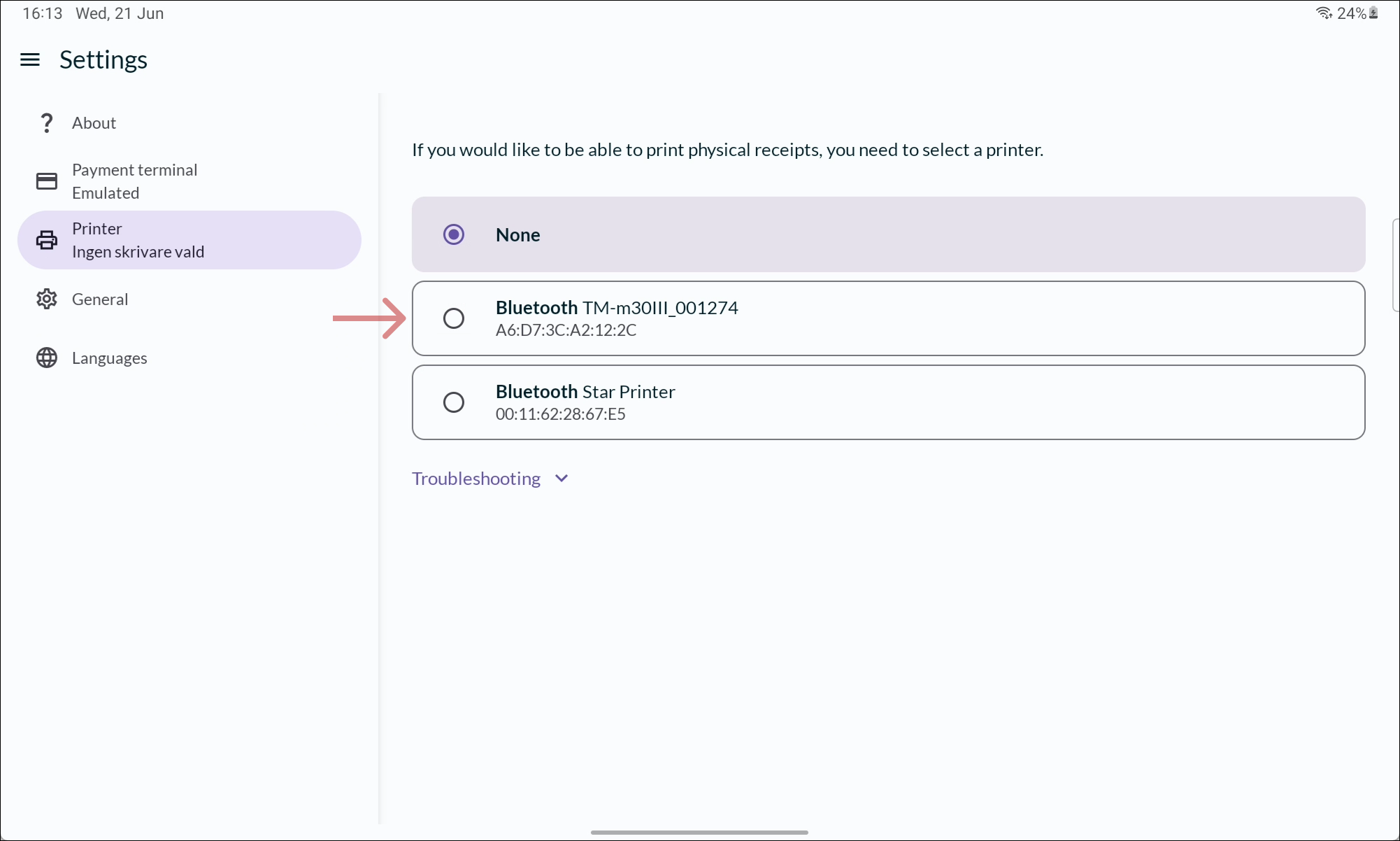Click the Languages globe icon

click(47, 358)
